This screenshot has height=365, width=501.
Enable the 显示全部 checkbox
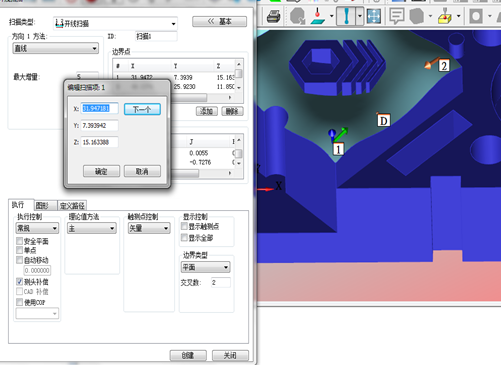184,237
